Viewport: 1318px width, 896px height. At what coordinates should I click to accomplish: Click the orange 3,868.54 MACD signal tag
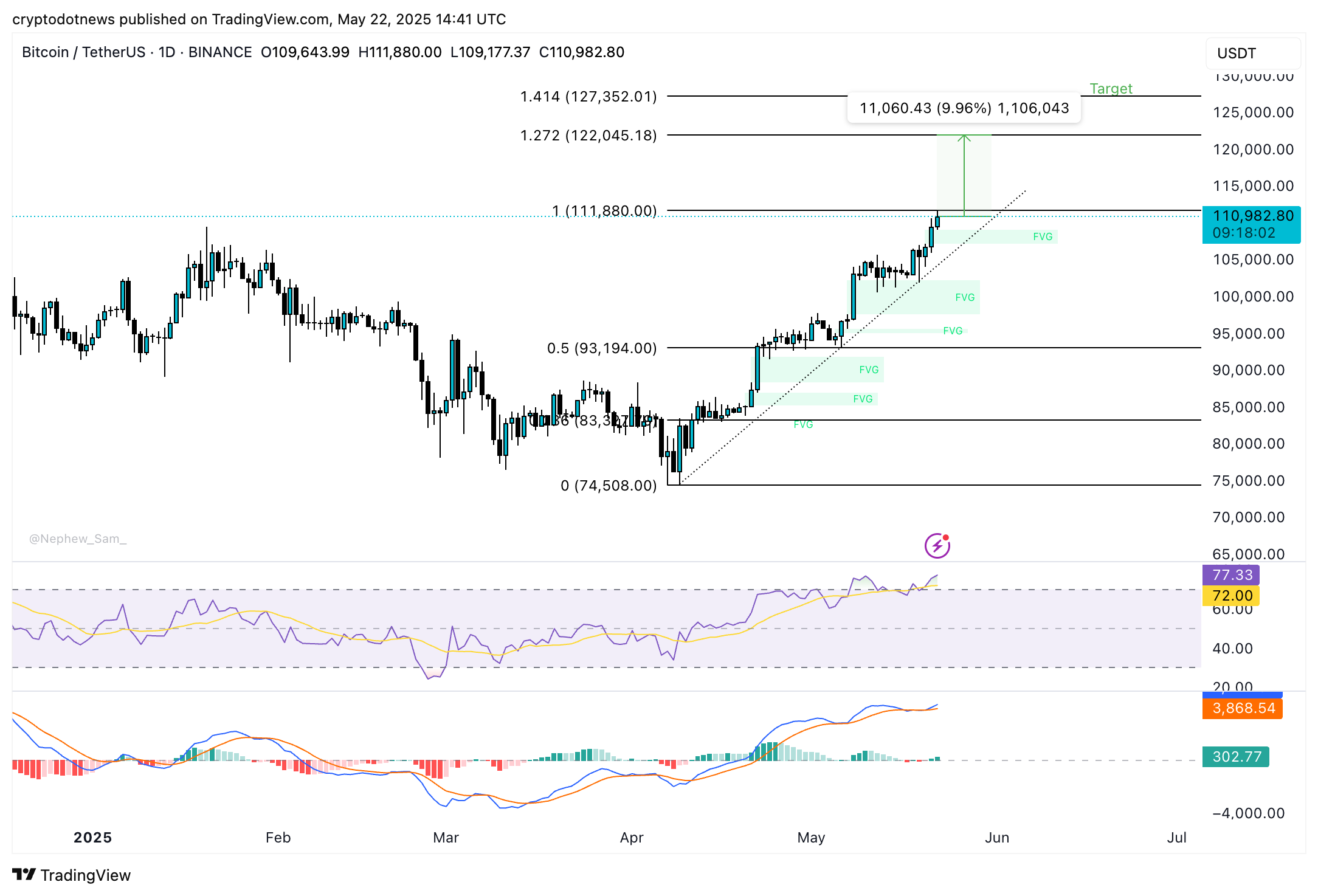[1242, 708]
